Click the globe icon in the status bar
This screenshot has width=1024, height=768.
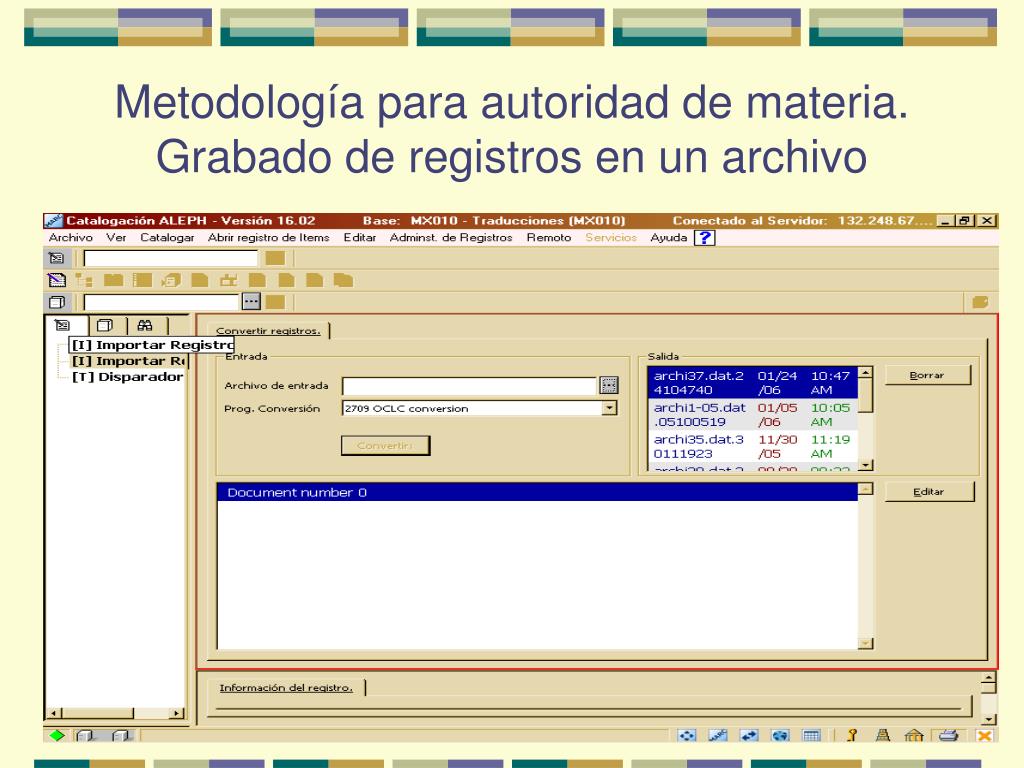pos(780,735)
